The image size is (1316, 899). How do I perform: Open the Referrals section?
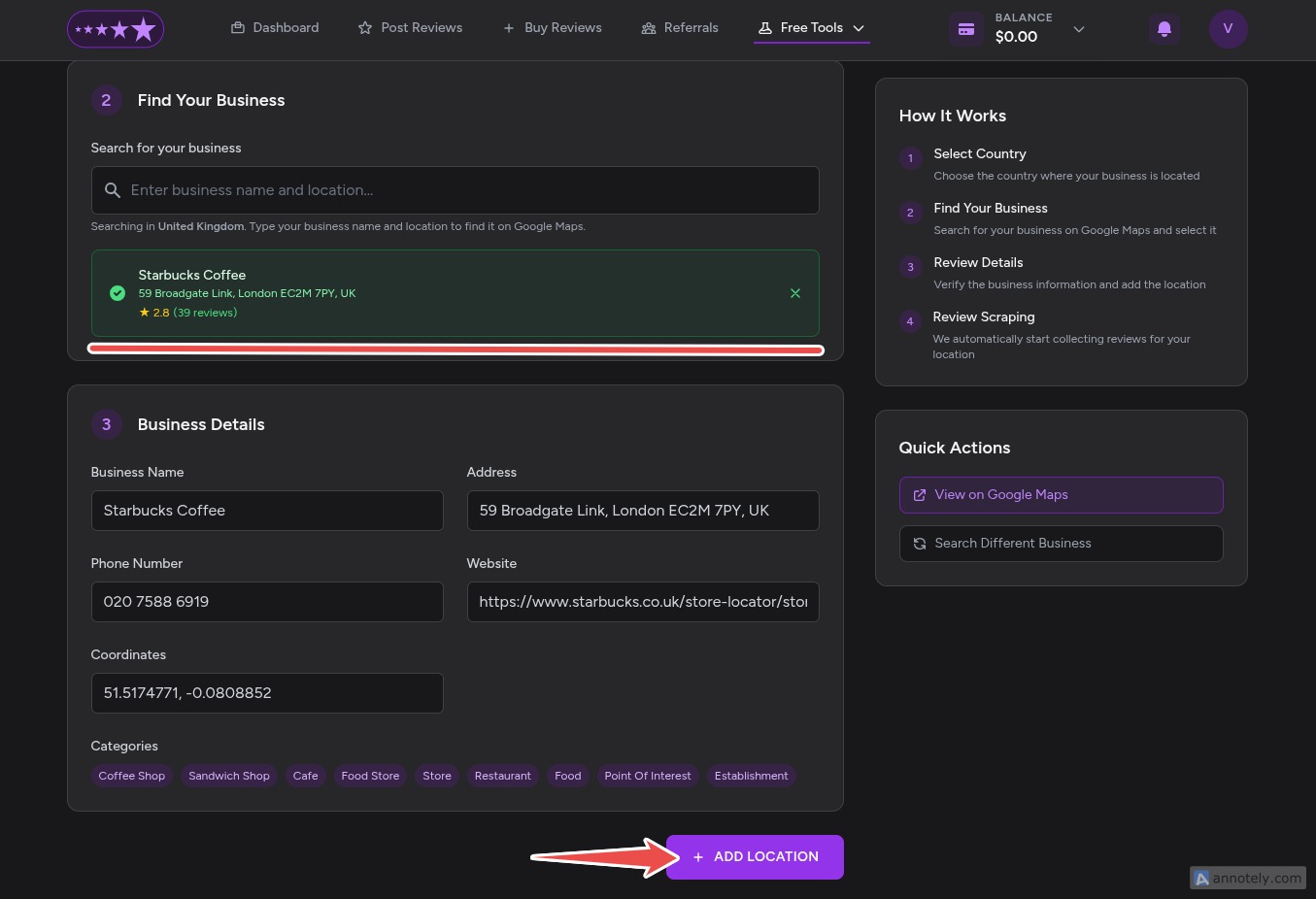pyautogui.click(x=680, y=28)
